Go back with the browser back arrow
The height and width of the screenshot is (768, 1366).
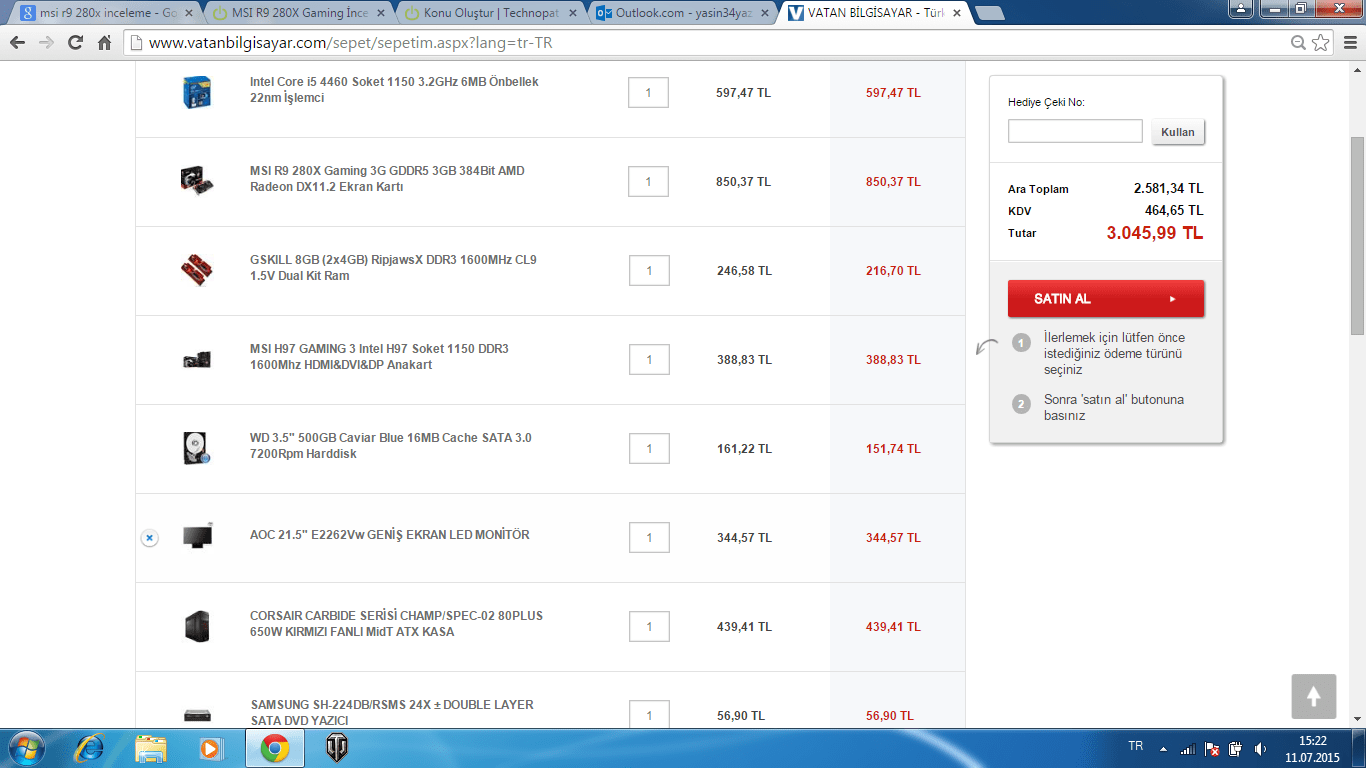18,43
